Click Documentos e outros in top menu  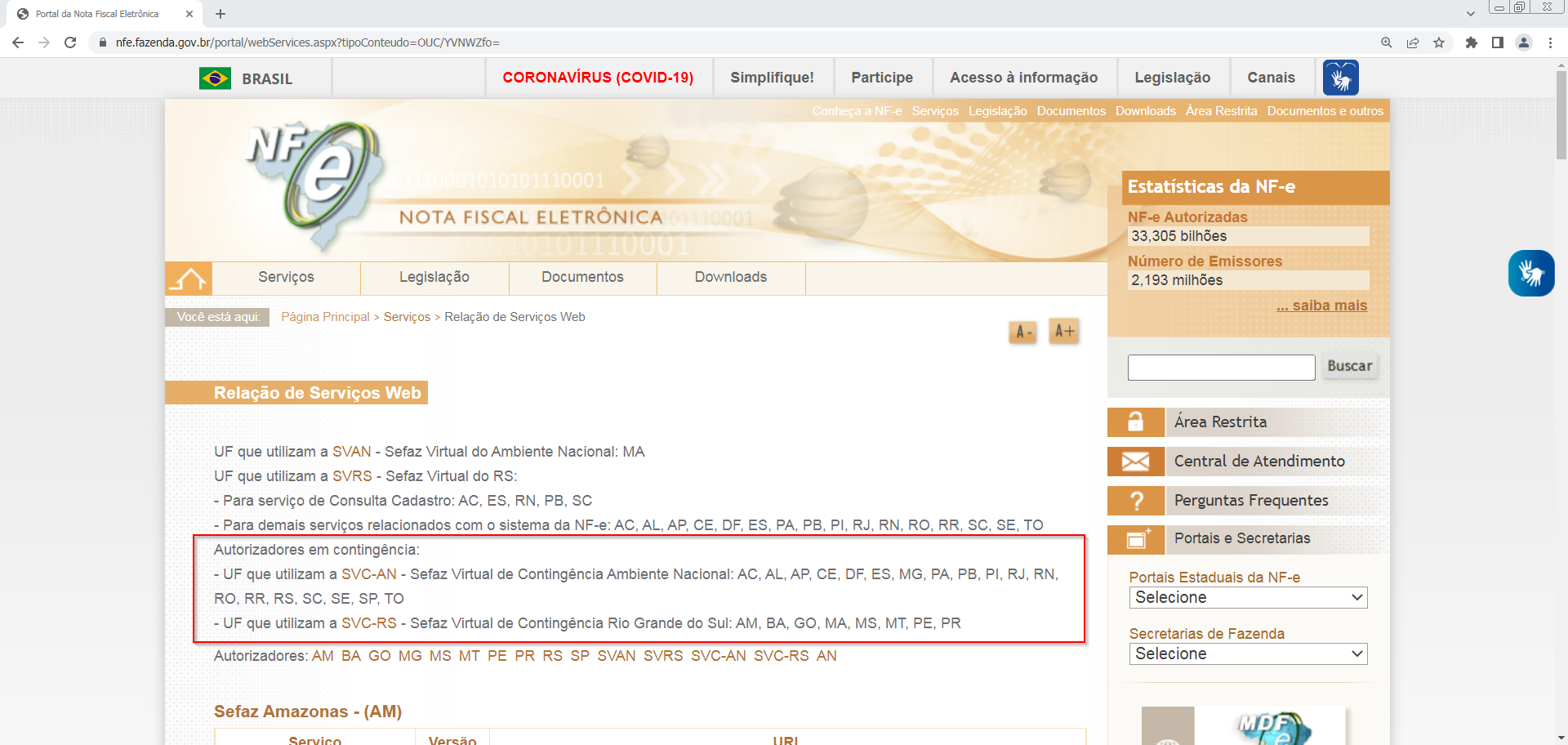click(x=1325, y=111)
